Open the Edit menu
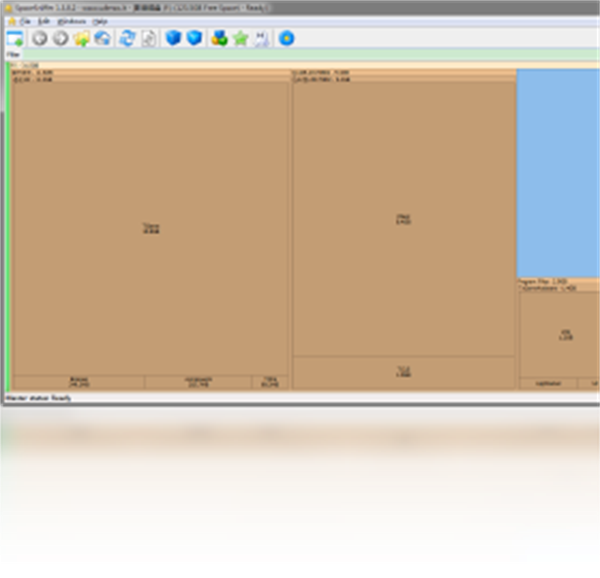Screen dimensions: 600x578 coord(44,21)
